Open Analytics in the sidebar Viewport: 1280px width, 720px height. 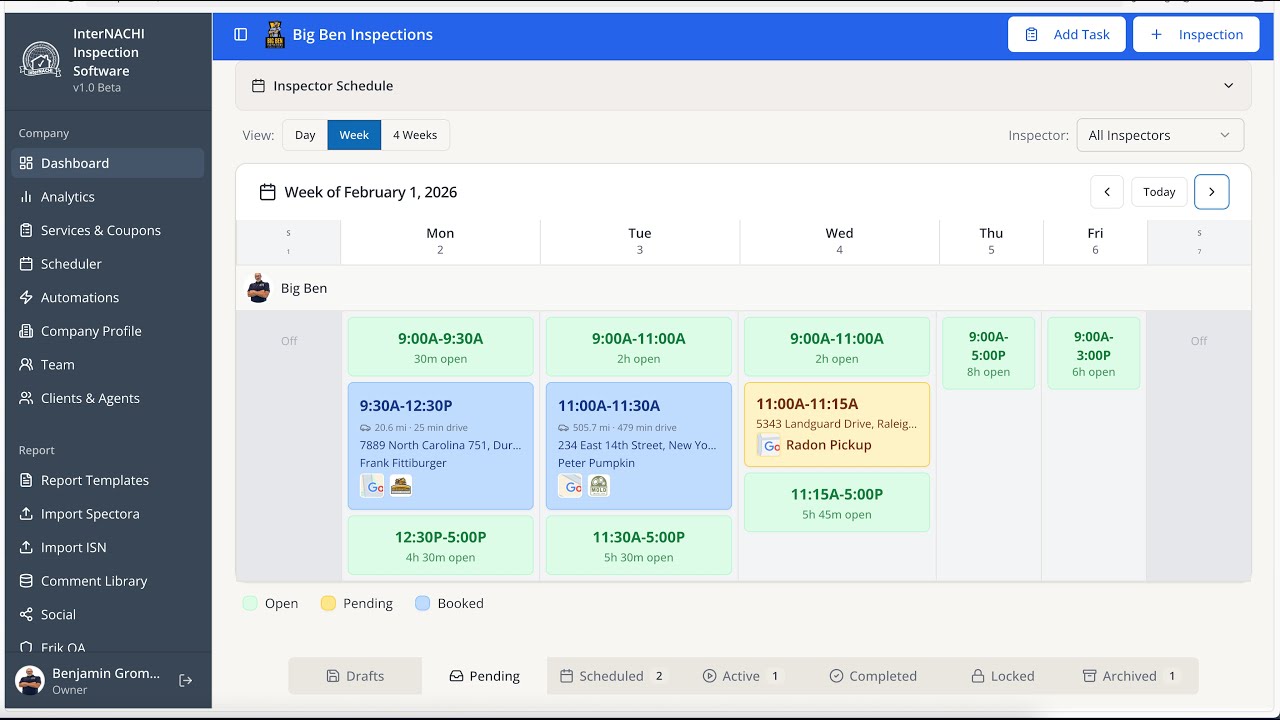(x=108, y=197)
